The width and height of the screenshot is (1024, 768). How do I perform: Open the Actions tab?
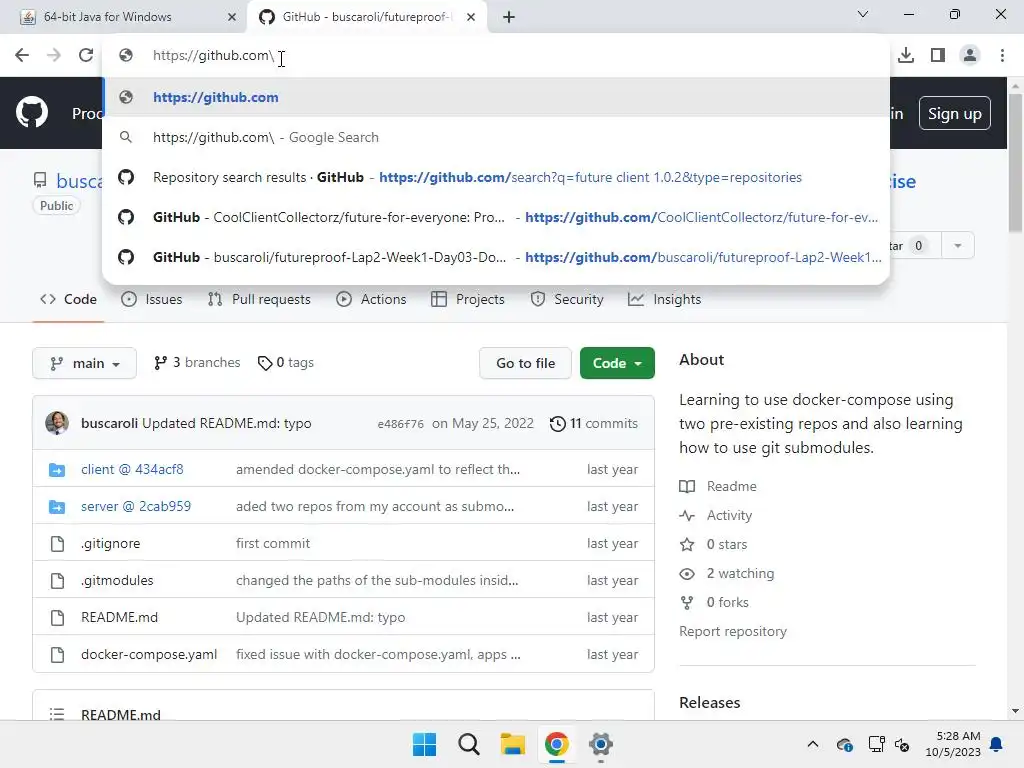coord(371,299)
